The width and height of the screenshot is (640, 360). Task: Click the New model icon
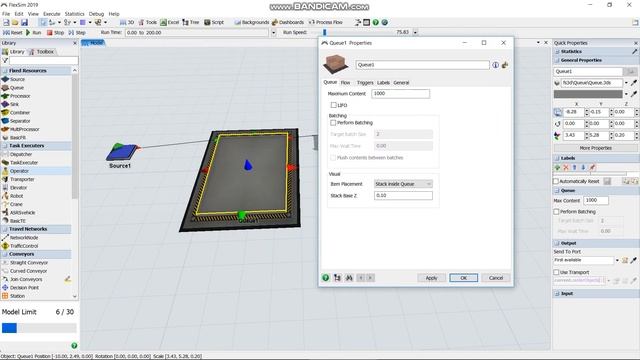[x=6, y=22]
